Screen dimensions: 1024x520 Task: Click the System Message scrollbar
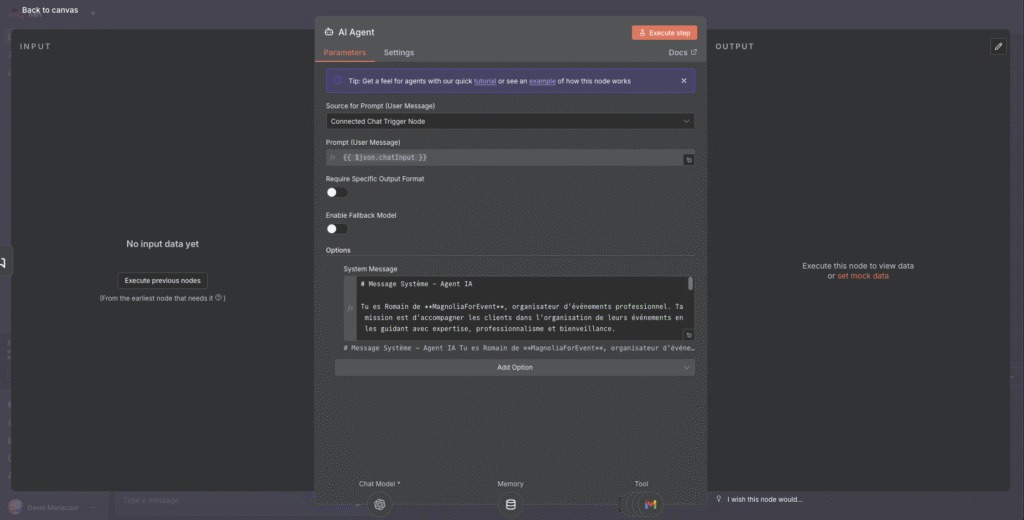tap(690, 285)
